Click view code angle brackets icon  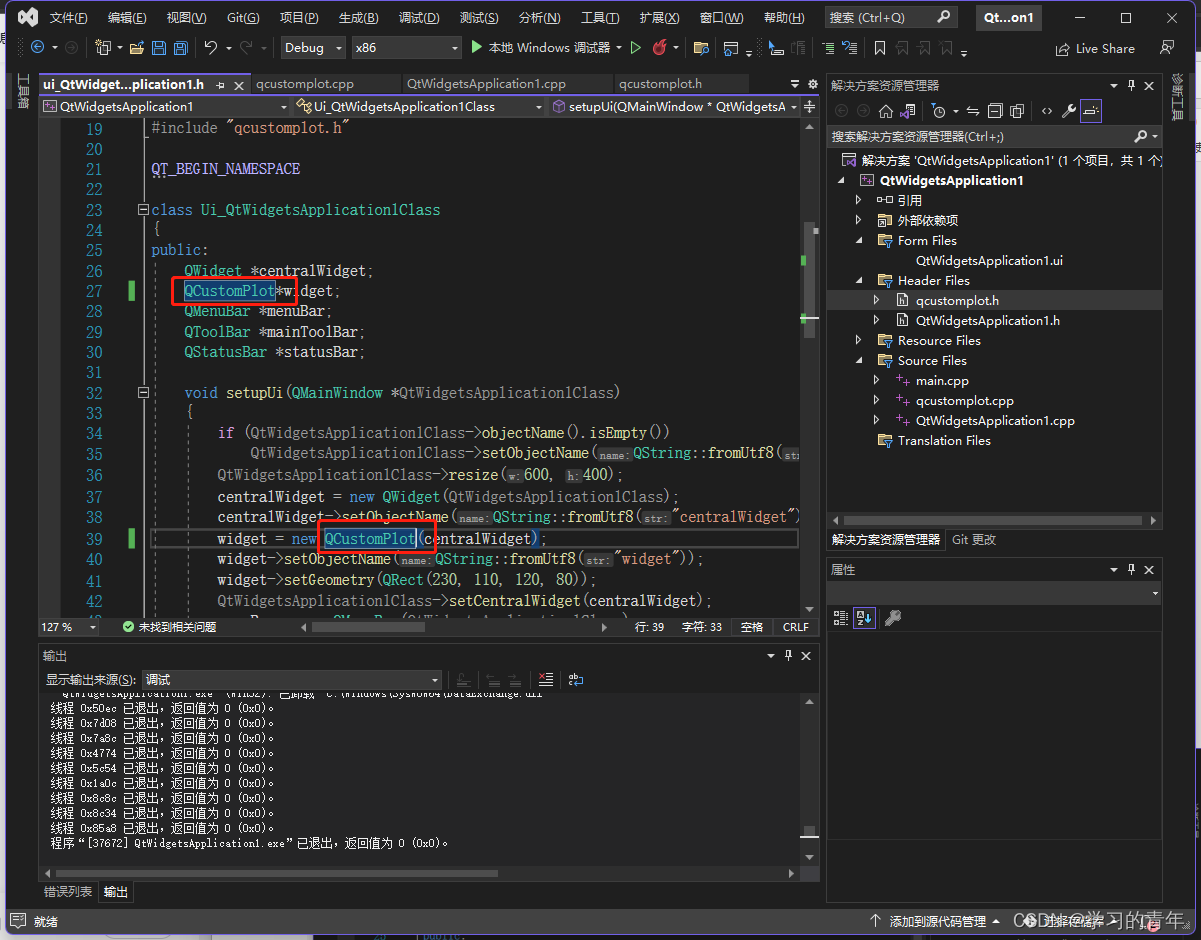[1046, 111]
